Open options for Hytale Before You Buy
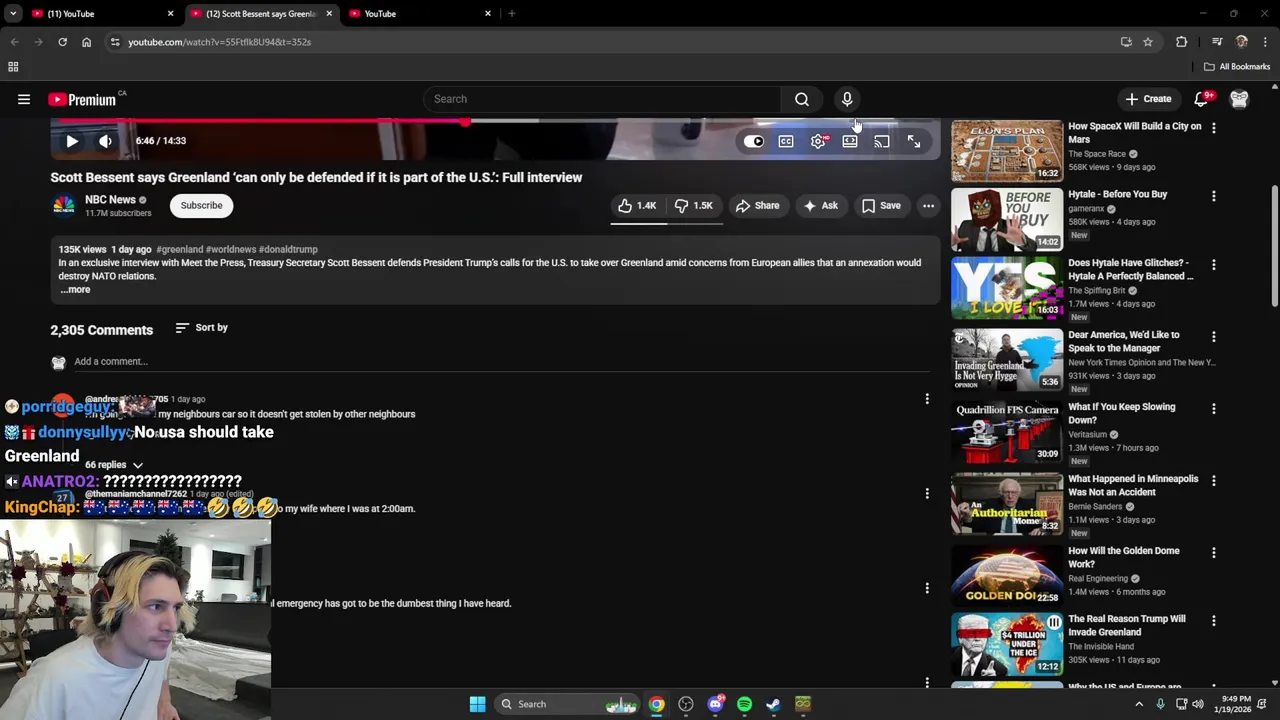 click(x=1214, y=196)
